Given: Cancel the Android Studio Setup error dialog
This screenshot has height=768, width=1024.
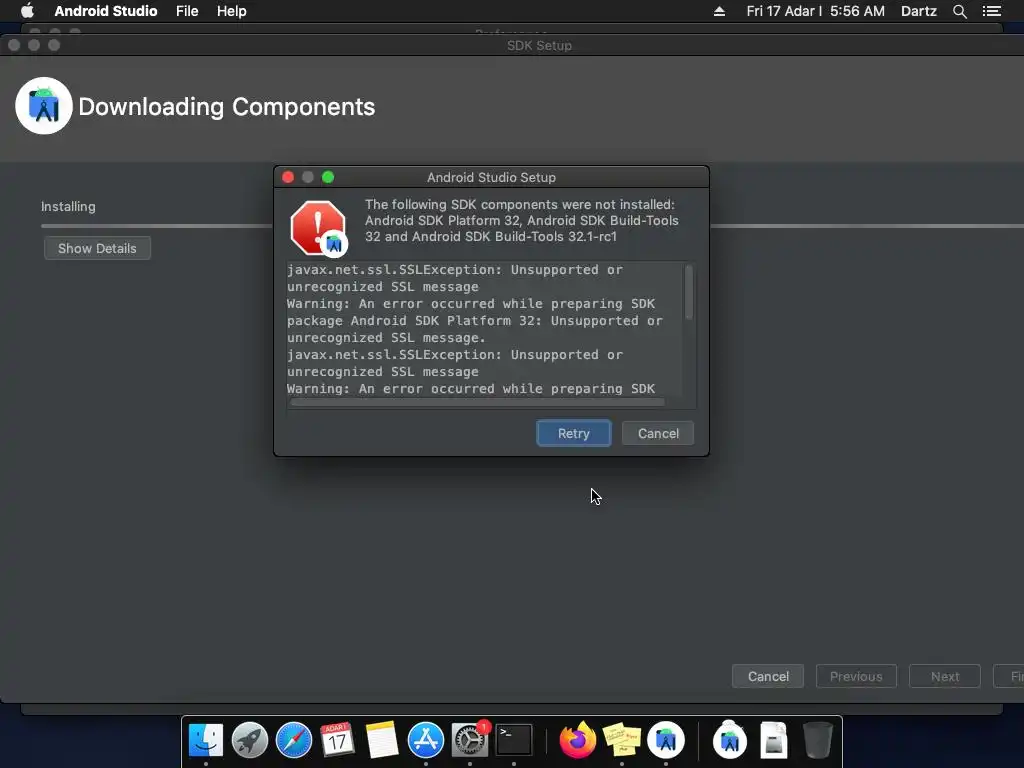Looking at the screenshot, I should pyautogui.click(x=658, y=434).
